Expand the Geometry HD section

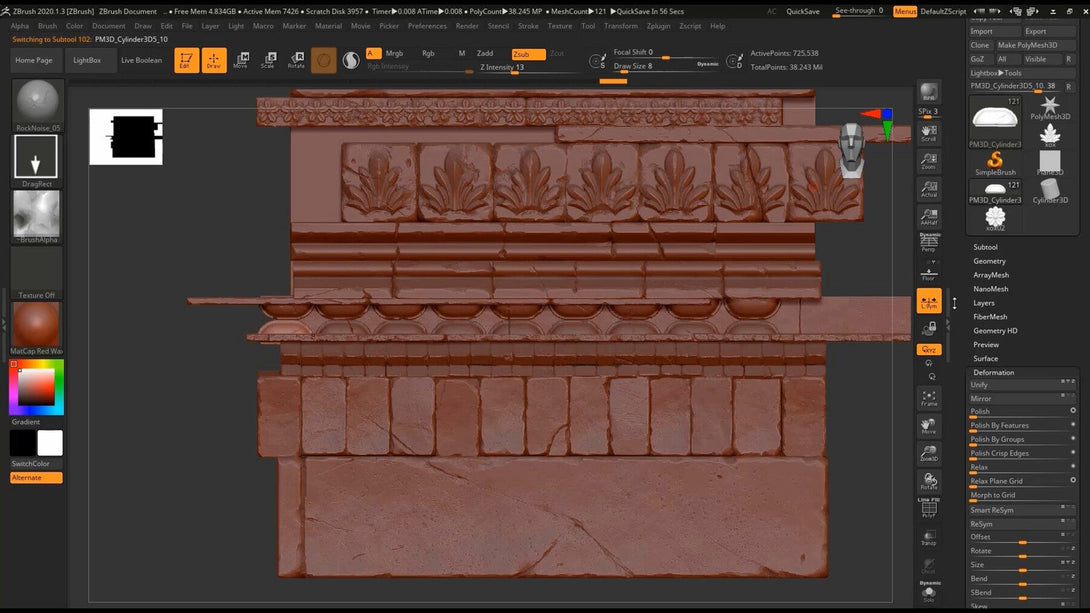pyautogui.click(x=995, y=331)
